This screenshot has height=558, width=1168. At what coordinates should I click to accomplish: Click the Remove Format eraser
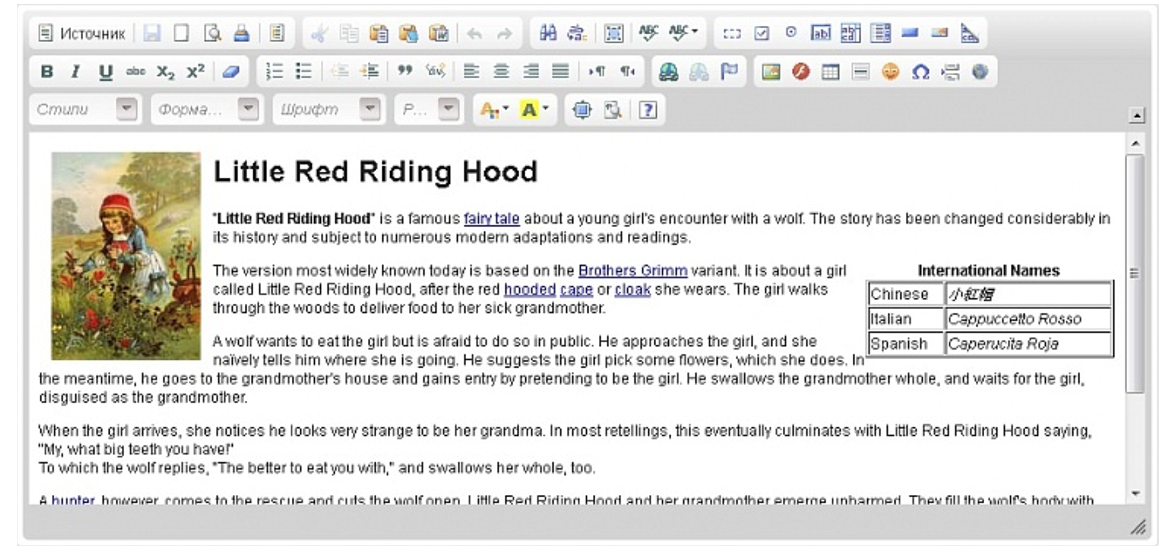[231, 72]
